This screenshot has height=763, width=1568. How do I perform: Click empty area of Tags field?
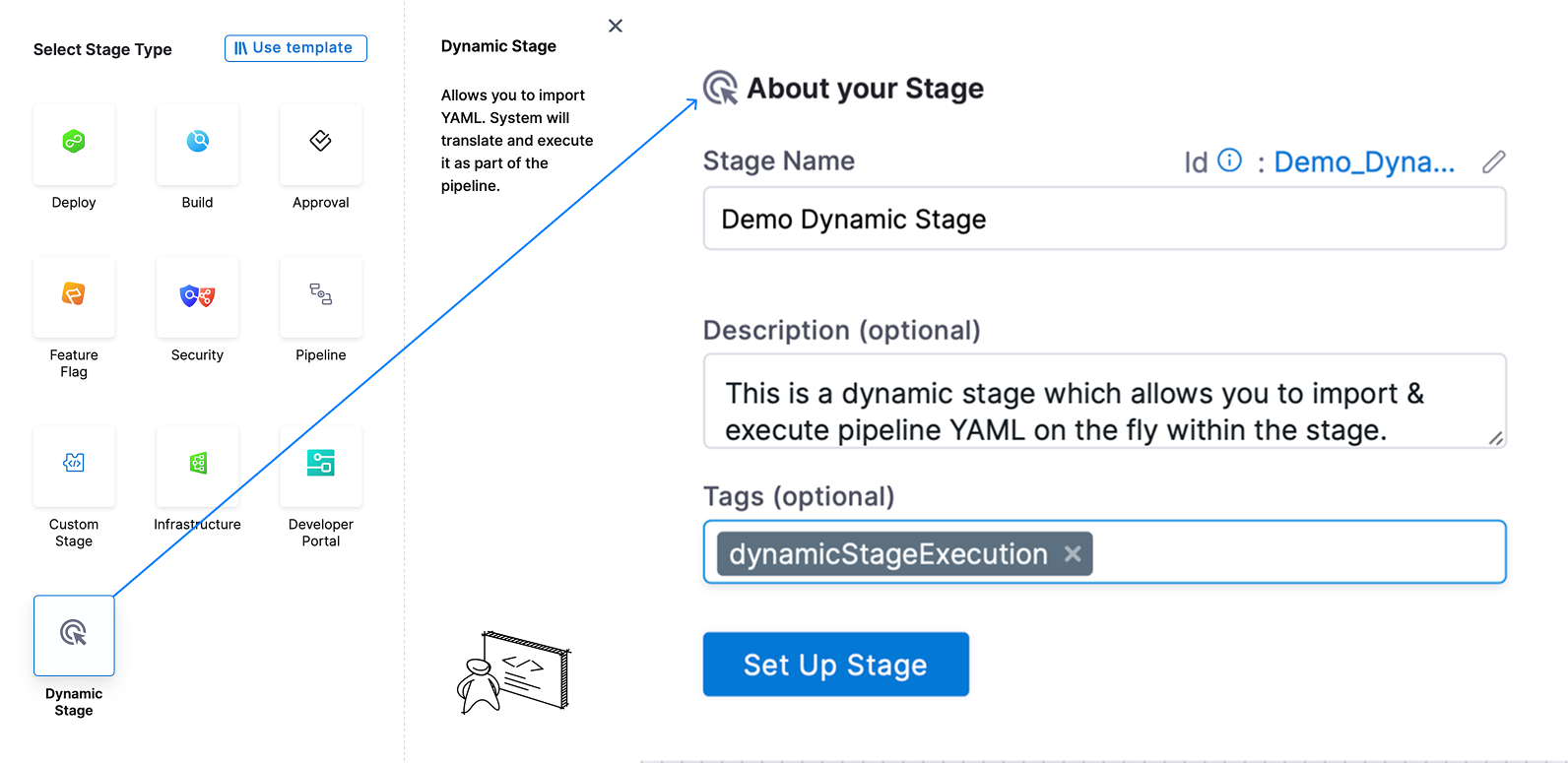[x=1300, y=552]
